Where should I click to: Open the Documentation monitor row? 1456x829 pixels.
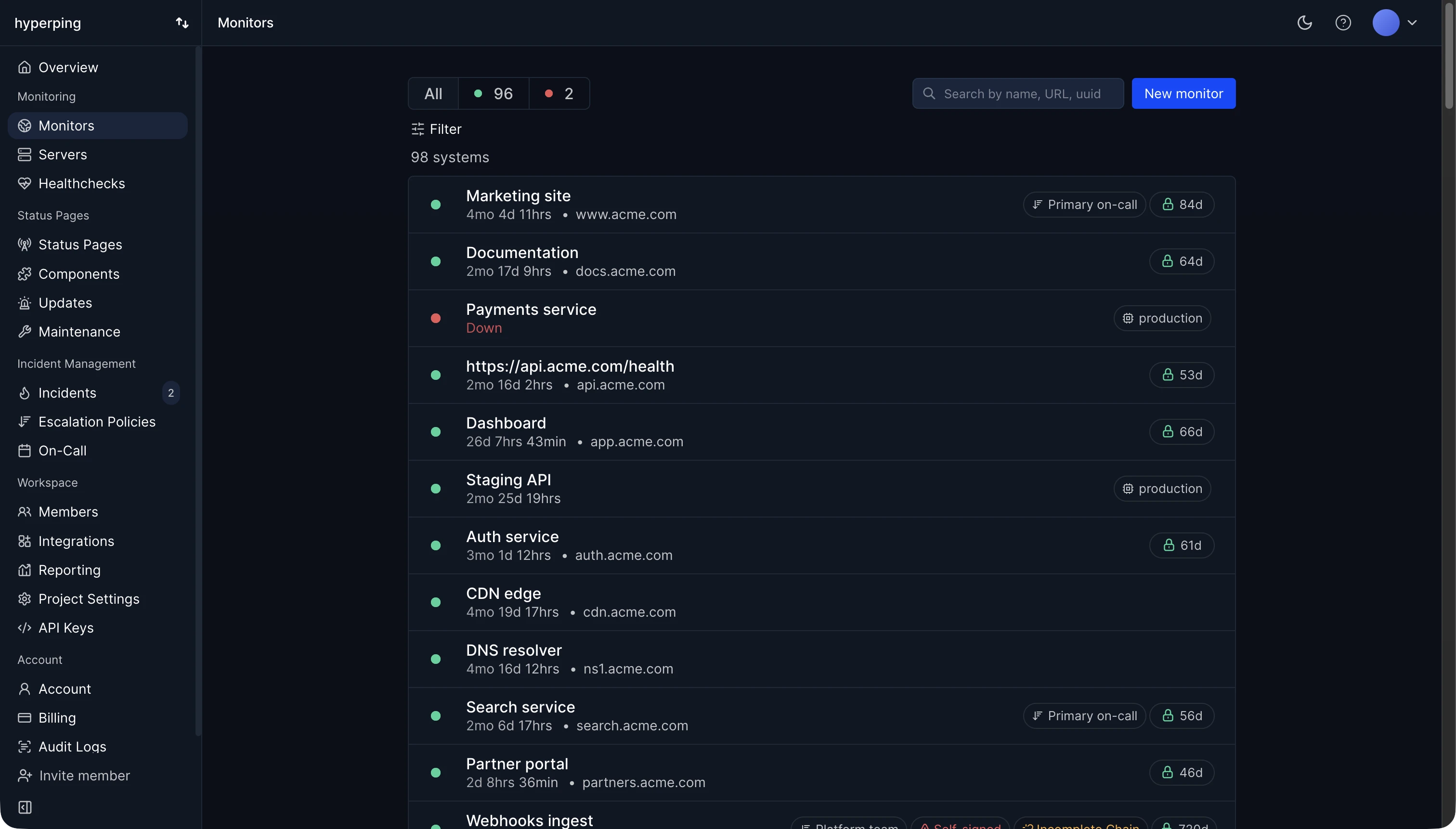pyautogui.click(x=822, y=261)
